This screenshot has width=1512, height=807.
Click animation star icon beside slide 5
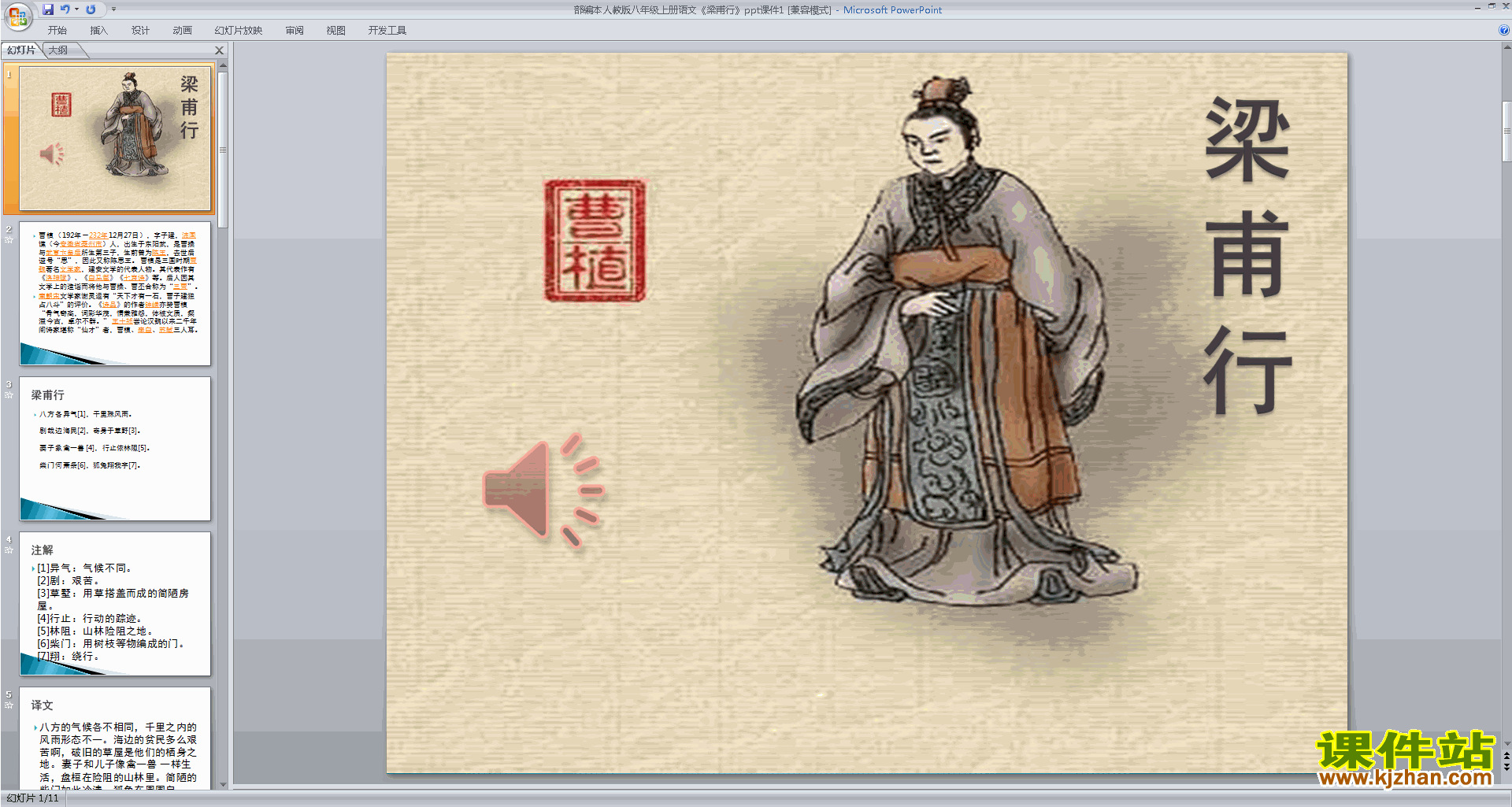[9, 705]
